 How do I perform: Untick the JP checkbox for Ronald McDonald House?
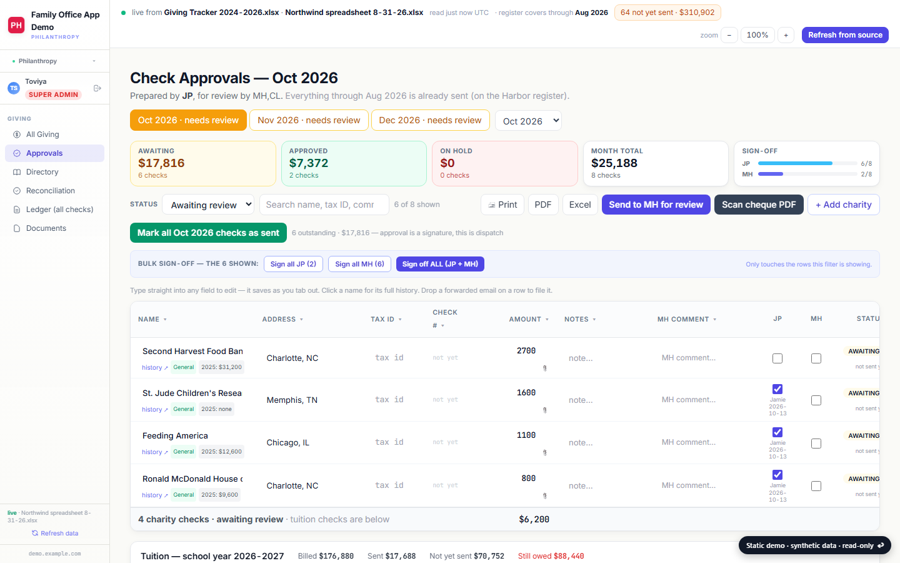tap(777, 475)
